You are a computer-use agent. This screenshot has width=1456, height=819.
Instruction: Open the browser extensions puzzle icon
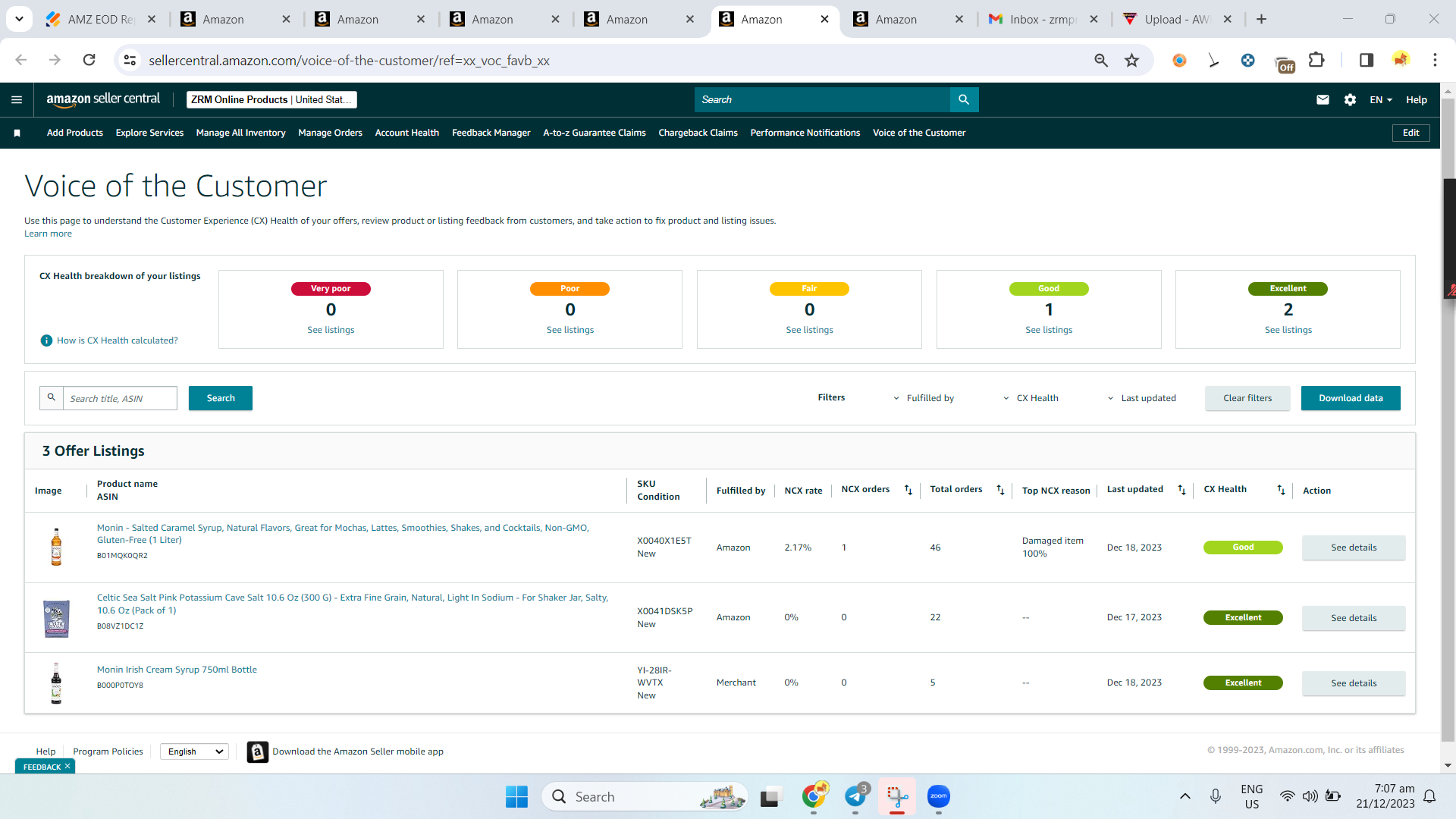1316,60
